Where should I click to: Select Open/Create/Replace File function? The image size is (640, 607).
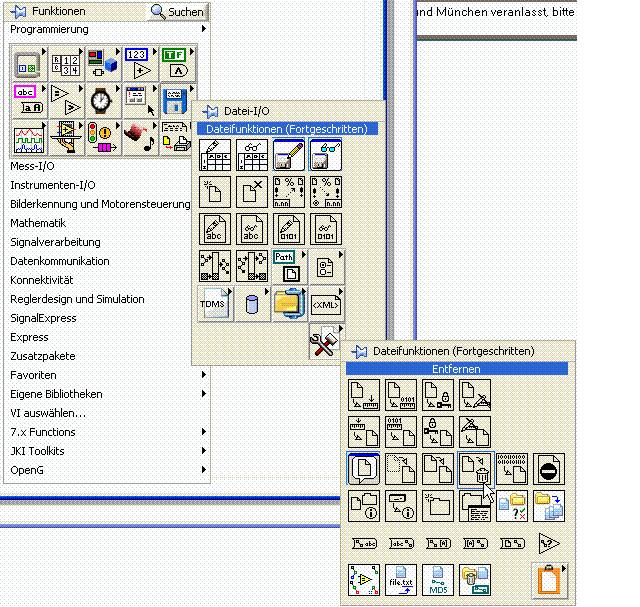click(215, 192)
